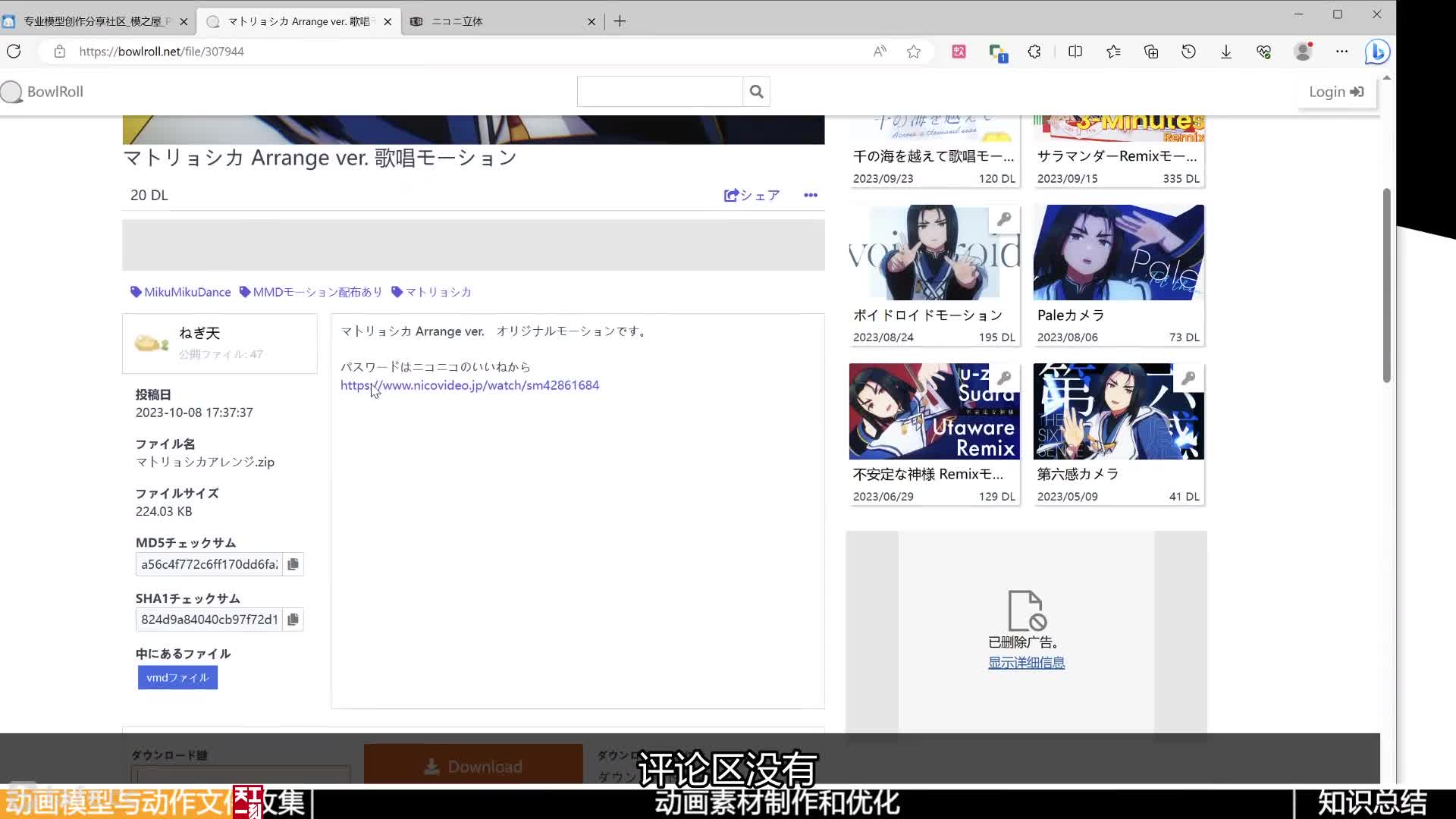Close the ニコニ立体 tab
Screen dimensions: 1456x819
(591, 22)
